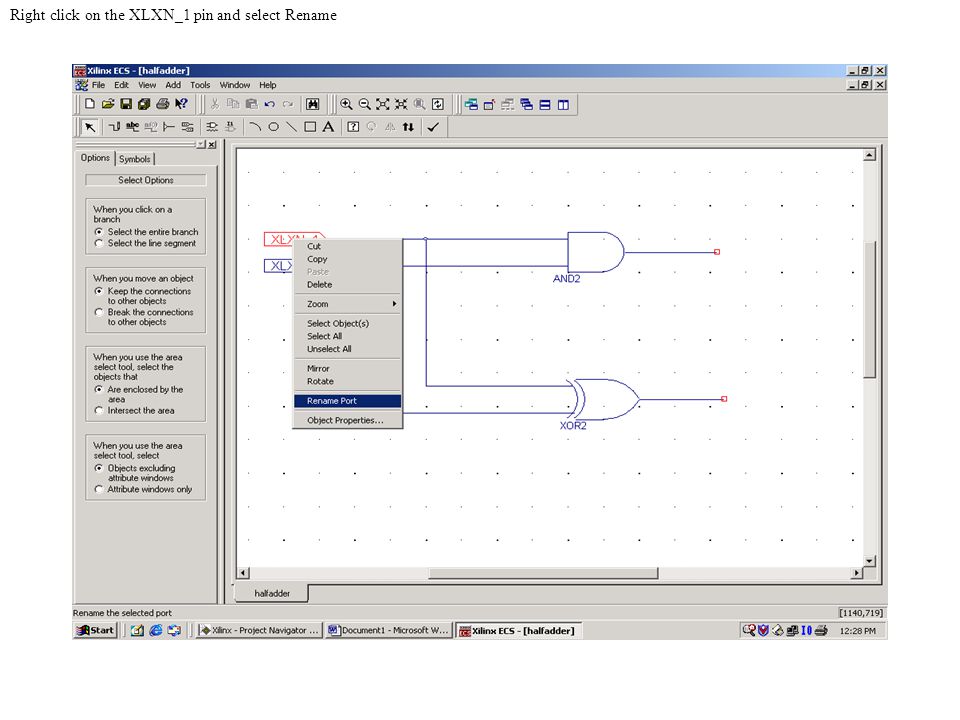Choose Objects excluding attribute windows
Viewport: 960px width, 720px height.
[136, 473]
